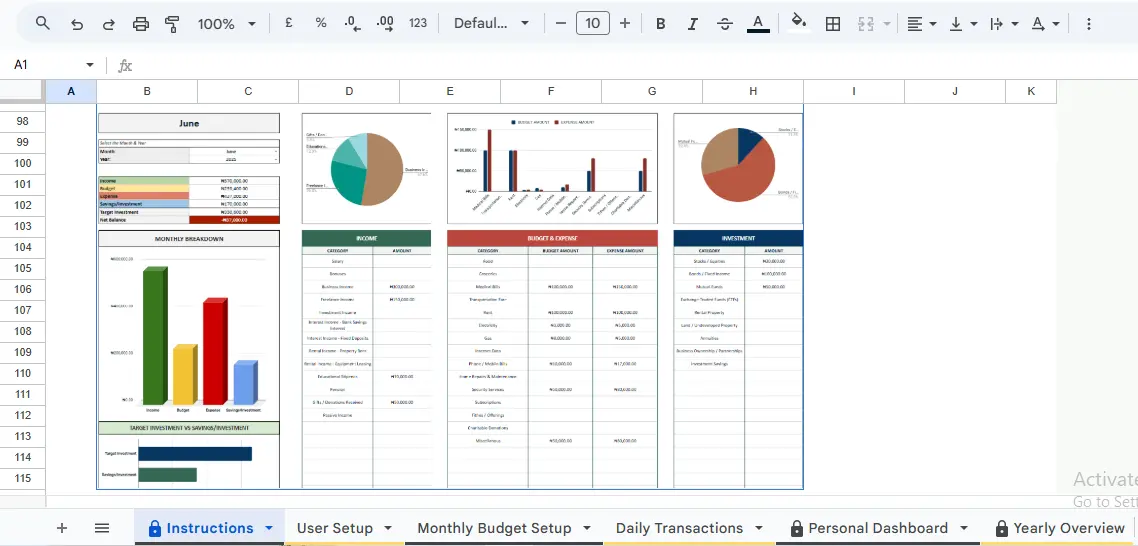Click the MONTHLY BREAKDOWN heading

[189, 239]
